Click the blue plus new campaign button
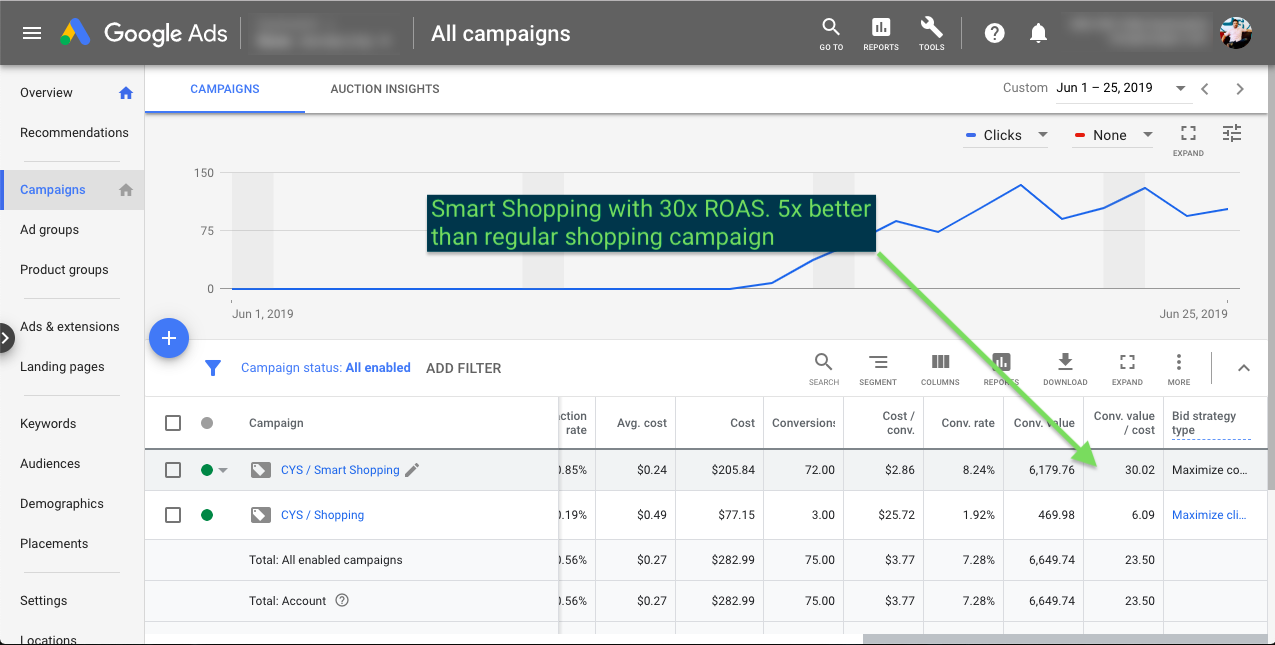The image size is (1275, 645). click(x=169, y=339)
